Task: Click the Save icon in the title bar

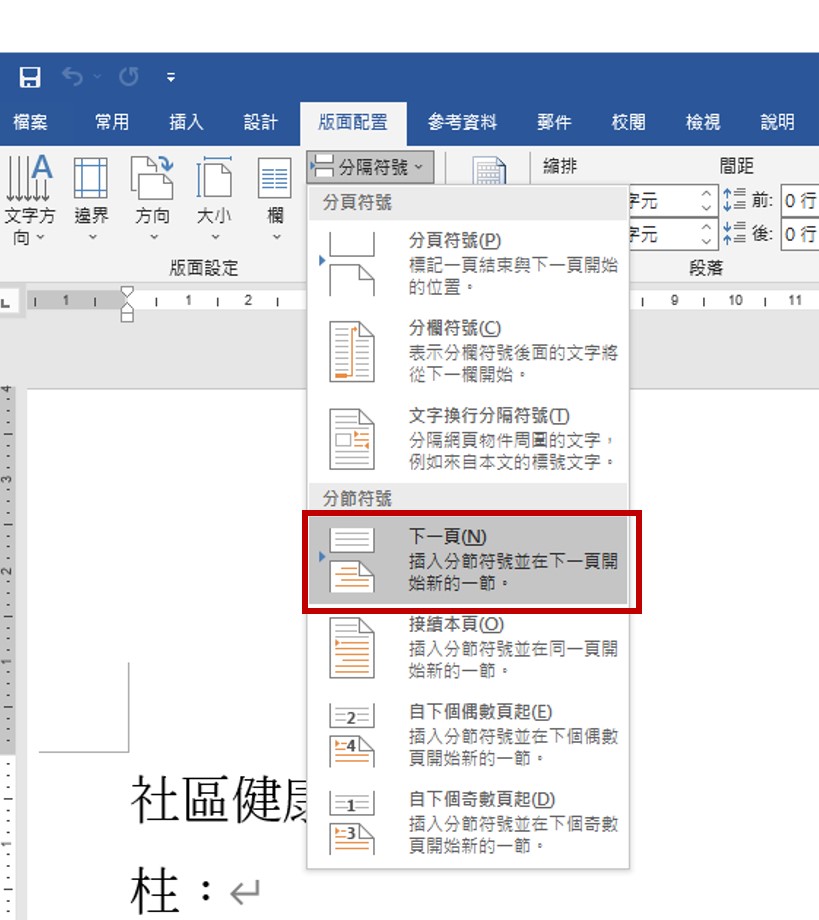Action: click(x=30, y=77)
